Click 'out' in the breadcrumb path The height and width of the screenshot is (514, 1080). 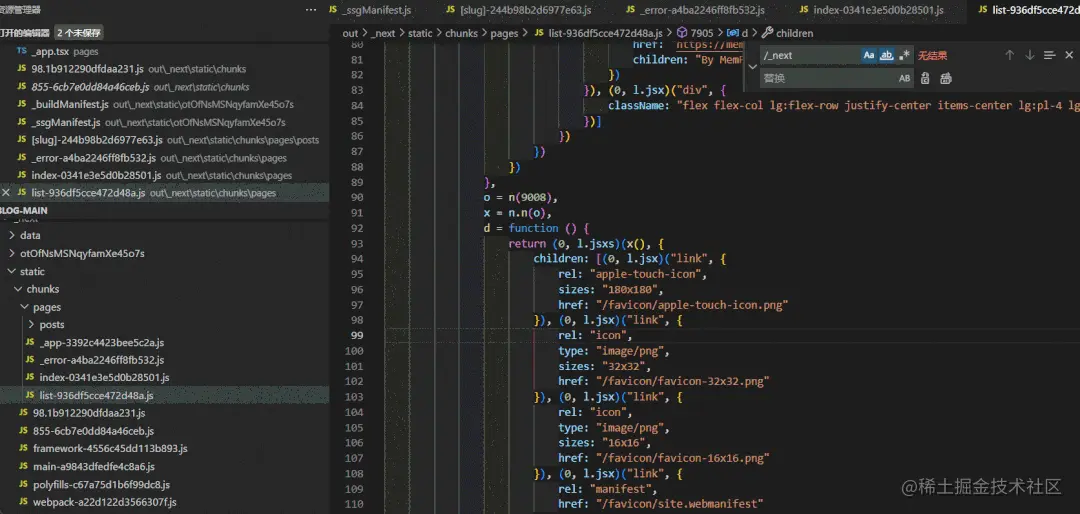coord(351,33)
